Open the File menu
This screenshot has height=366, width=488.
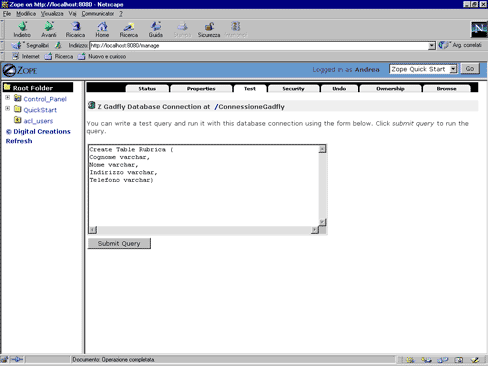pyautogui.click(x=7, y=14)
